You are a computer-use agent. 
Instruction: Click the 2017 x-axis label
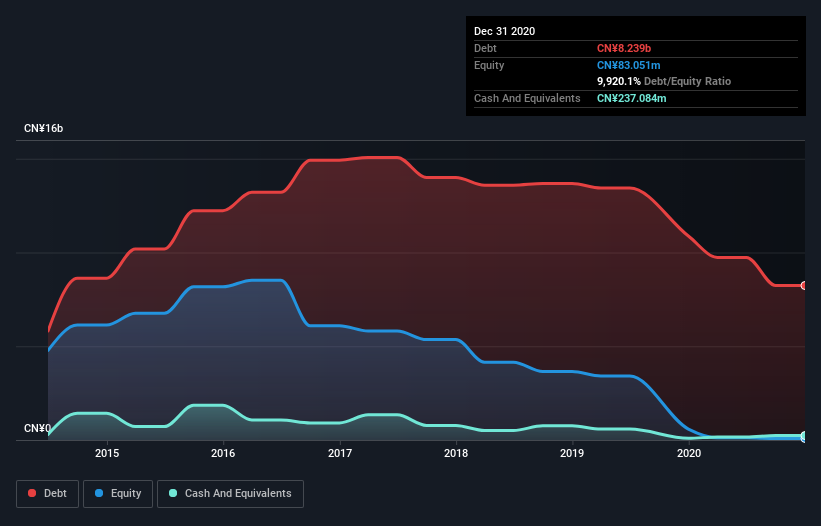pos(340,453)
